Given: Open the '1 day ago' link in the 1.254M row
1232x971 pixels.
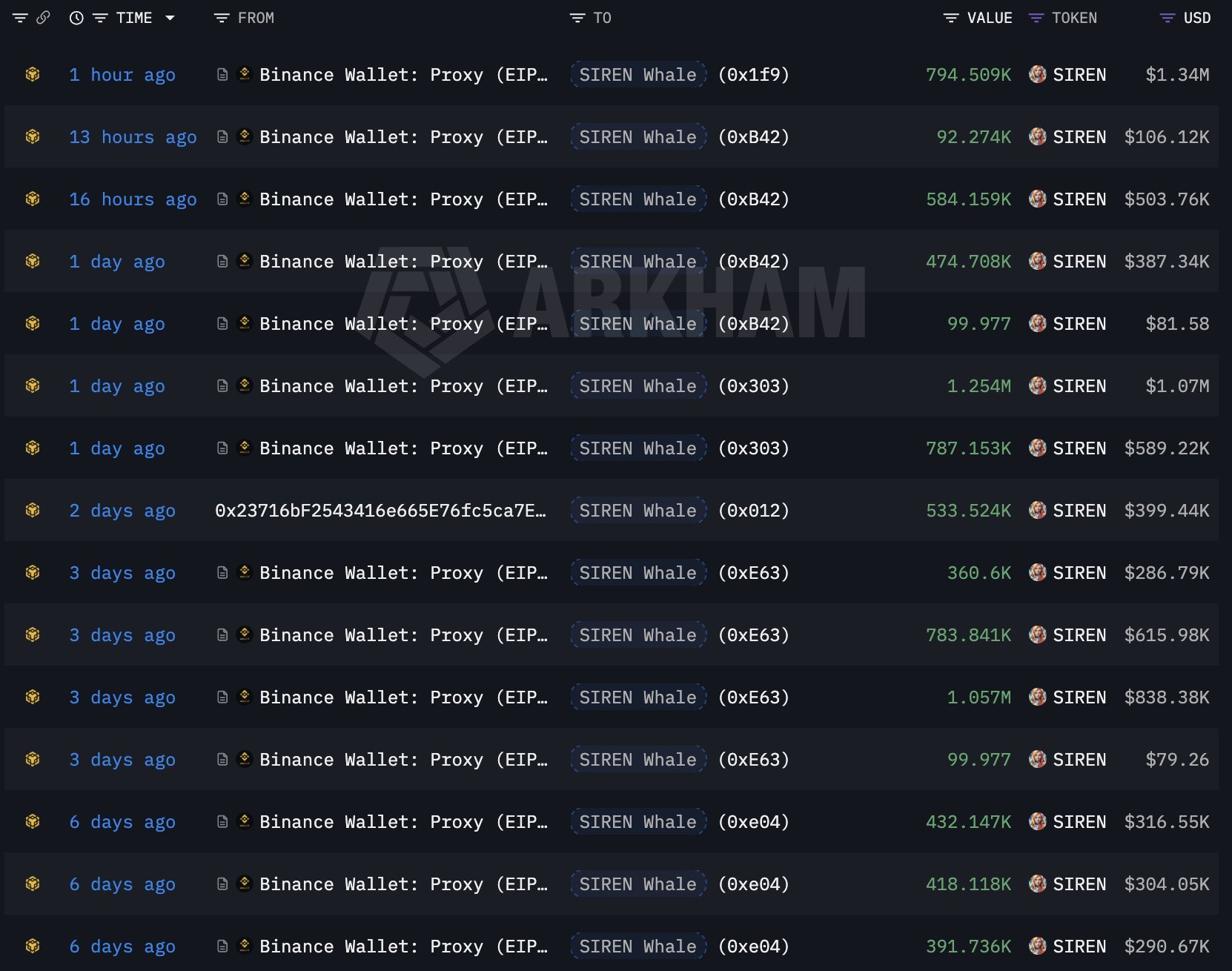Looking at the screenshot, I should click(x=117, y=386).
